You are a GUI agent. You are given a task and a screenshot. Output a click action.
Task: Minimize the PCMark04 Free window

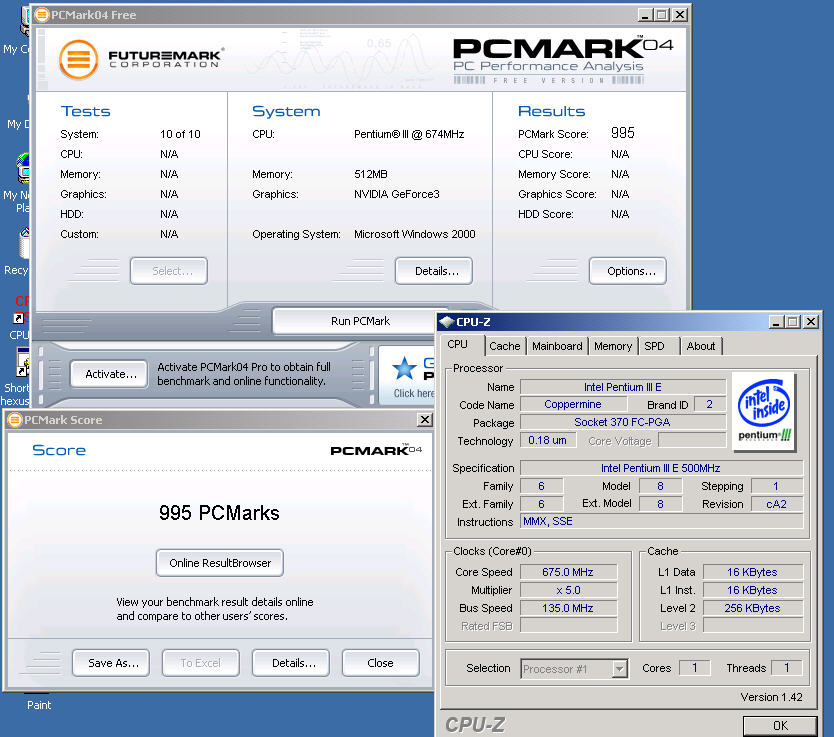click(645, 15)
